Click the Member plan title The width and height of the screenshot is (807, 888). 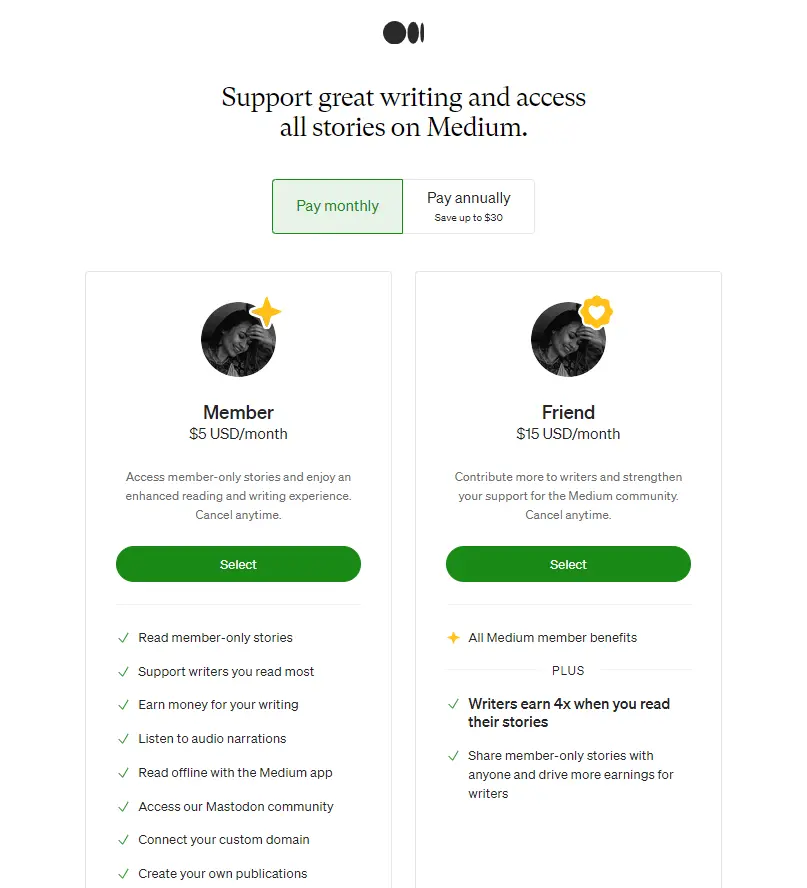coord(238,412)
